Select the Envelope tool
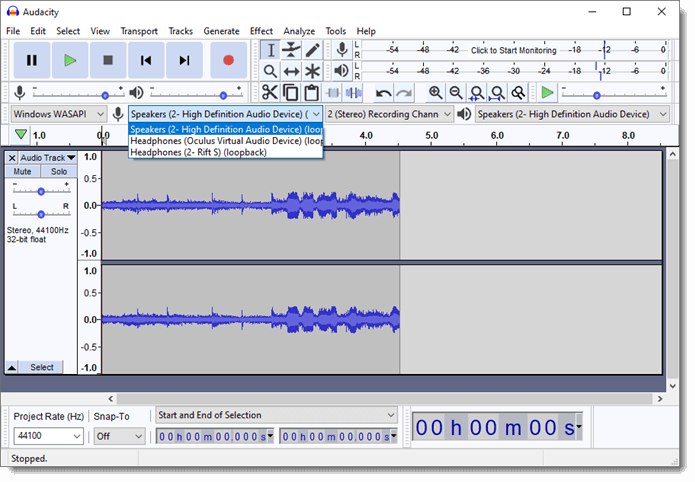Viewport: 695px width, 482px height. tap(291, 50)
